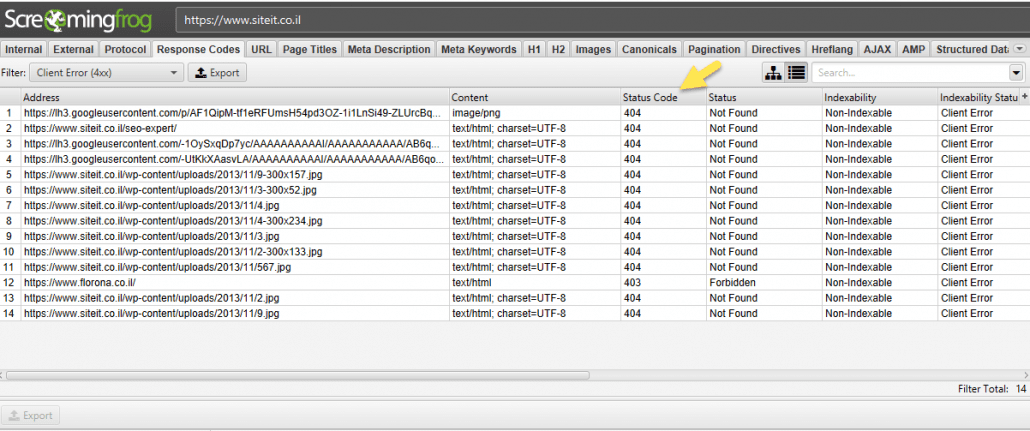Sort by the Content column header

pyautogui.click(x=535, y=97)
